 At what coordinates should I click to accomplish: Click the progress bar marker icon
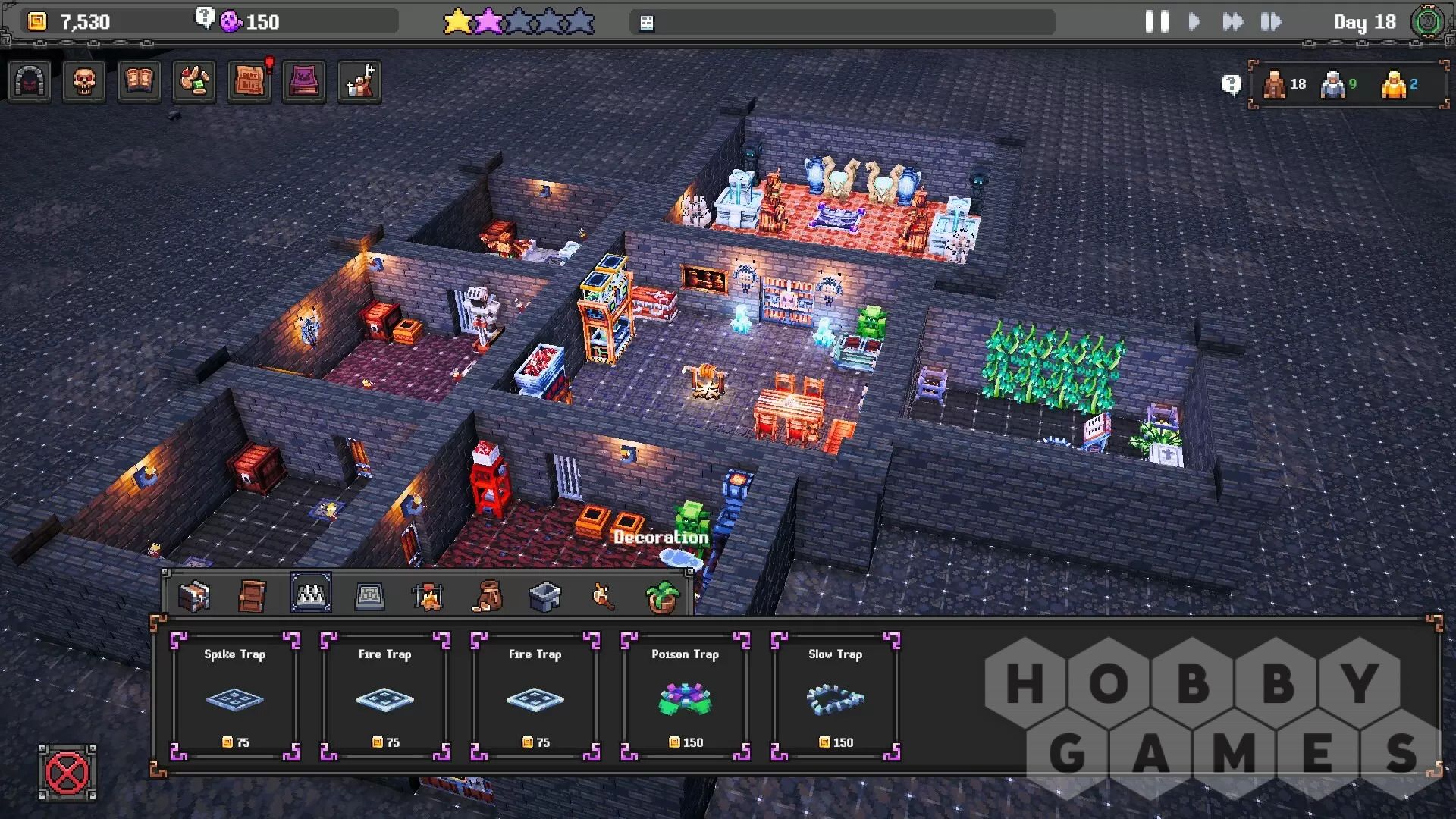pyautogui.click(x=646, y=24)
